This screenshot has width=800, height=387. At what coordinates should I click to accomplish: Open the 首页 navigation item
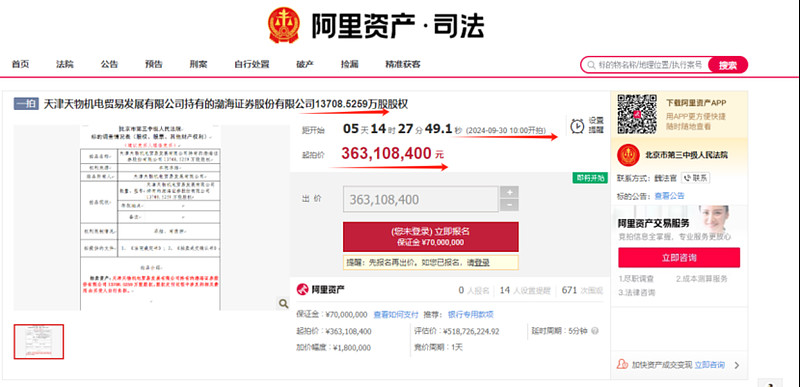click(x=20, y=64)
